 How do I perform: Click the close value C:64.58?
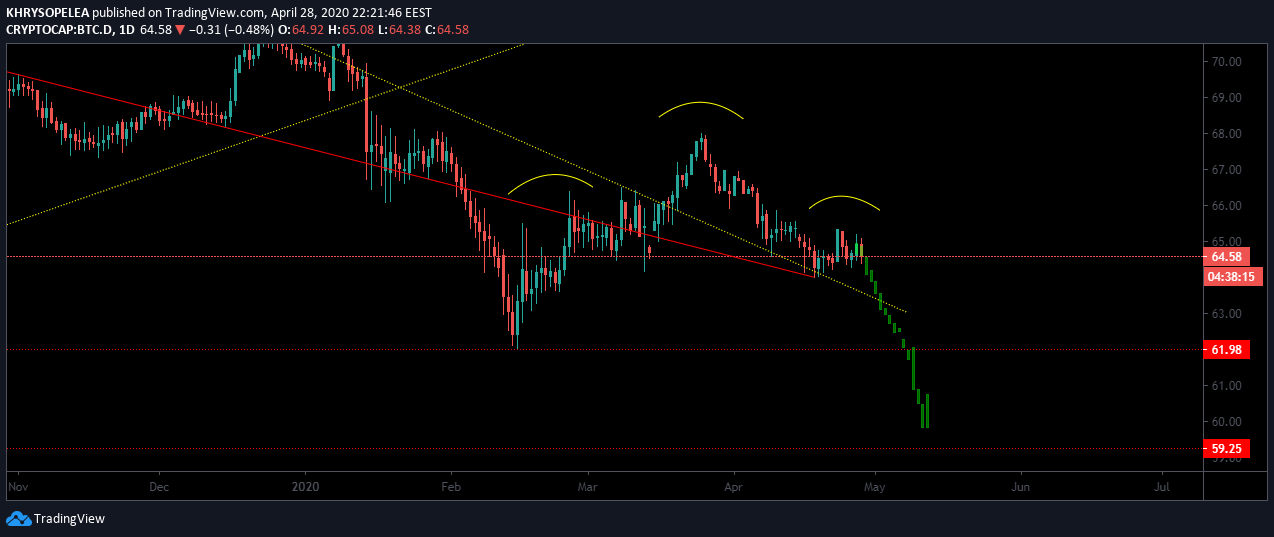tap(447, 30)
